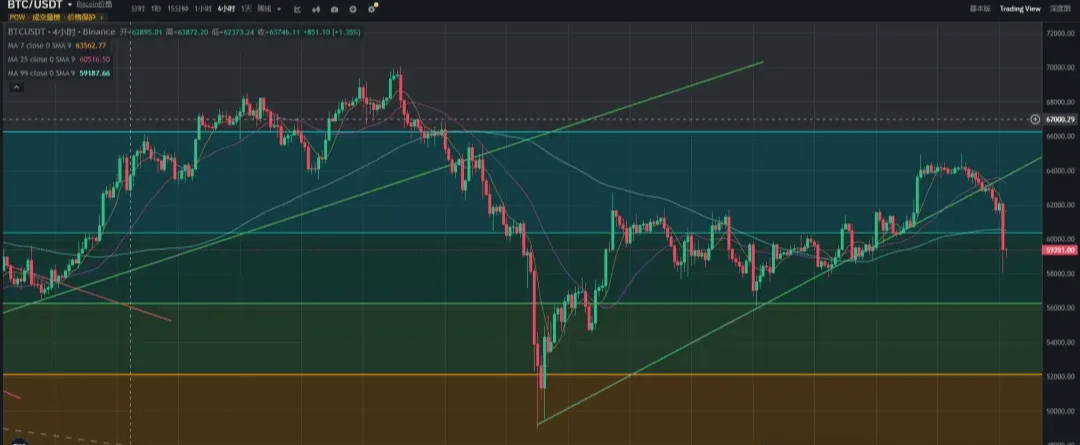Select the Trading View tab
Viewport: 1080px width, 445px height.
(1020, 8)
